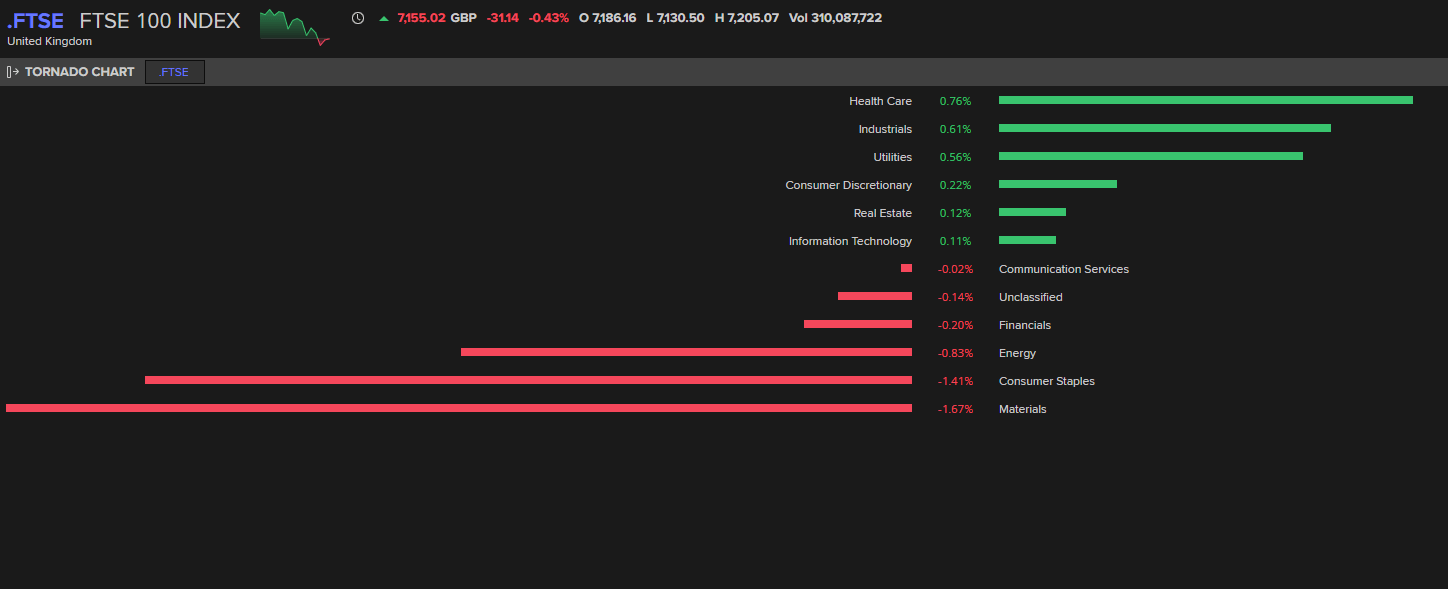
Task: Click the low value L 7,130.50
Action: [x=676, y=18]
